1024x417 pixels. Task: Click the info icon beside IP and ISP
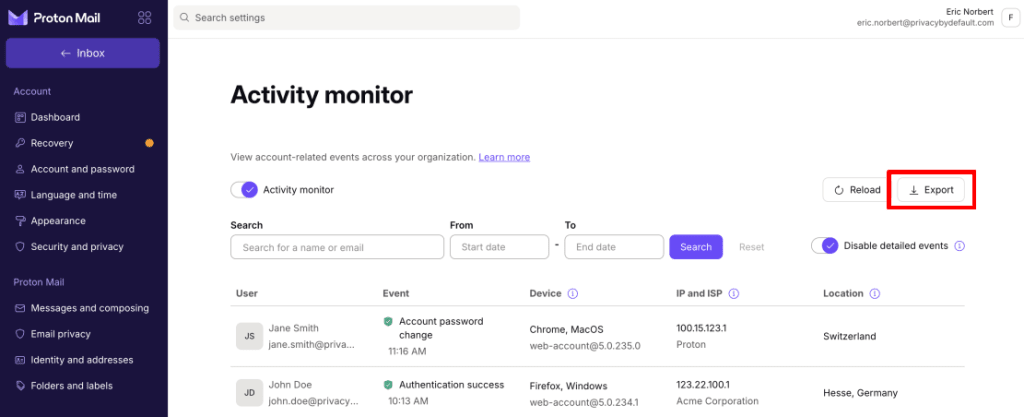733,294
